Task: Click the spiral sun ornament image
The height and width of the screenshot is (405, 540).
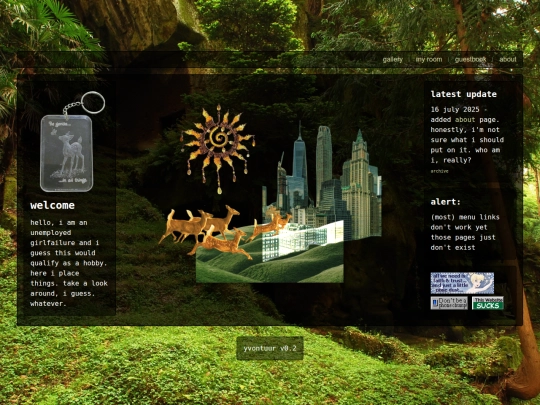Action: pos(218,149)
